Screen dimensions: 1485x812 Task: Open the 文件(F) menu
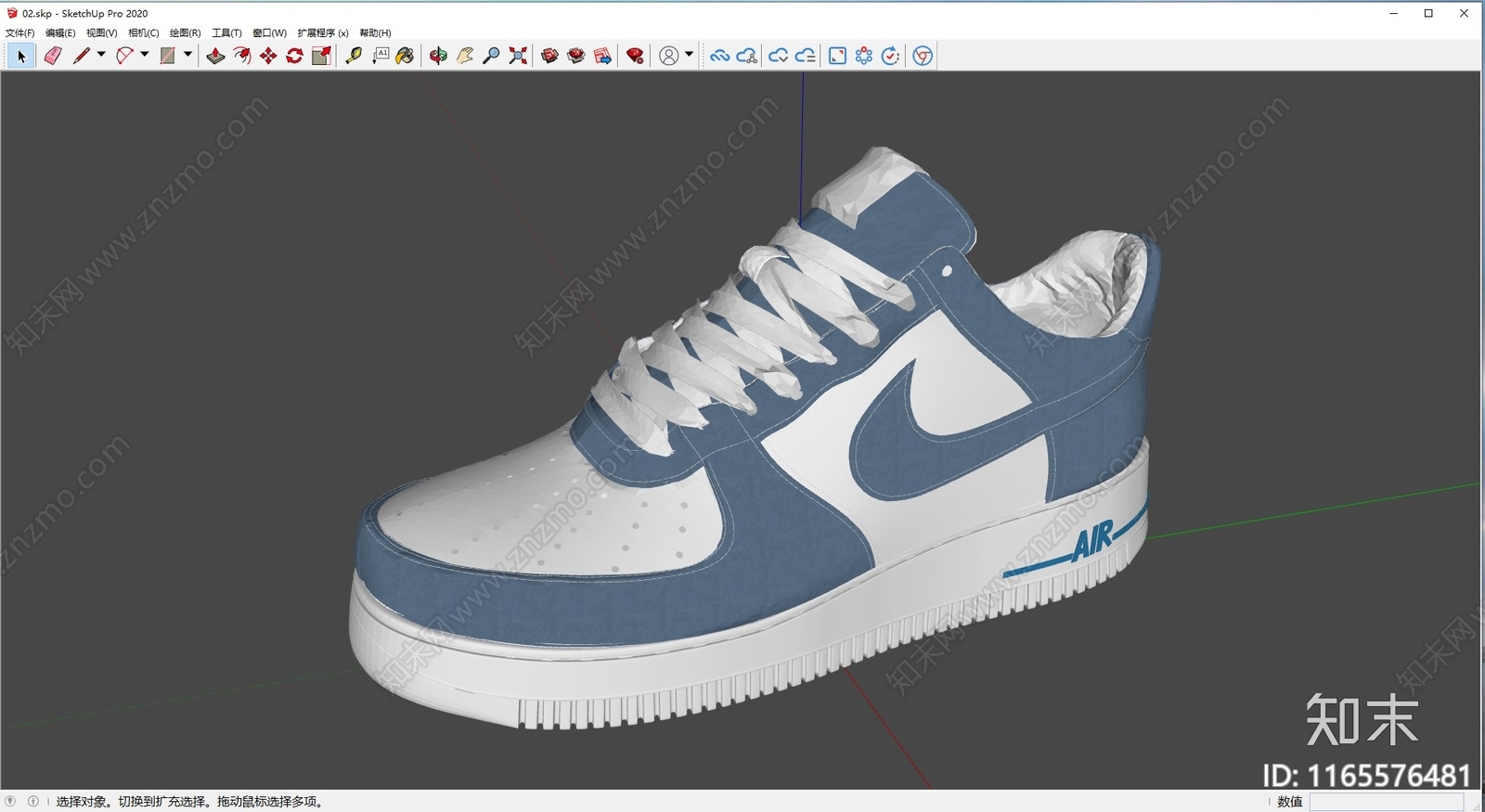click(19, 32)
